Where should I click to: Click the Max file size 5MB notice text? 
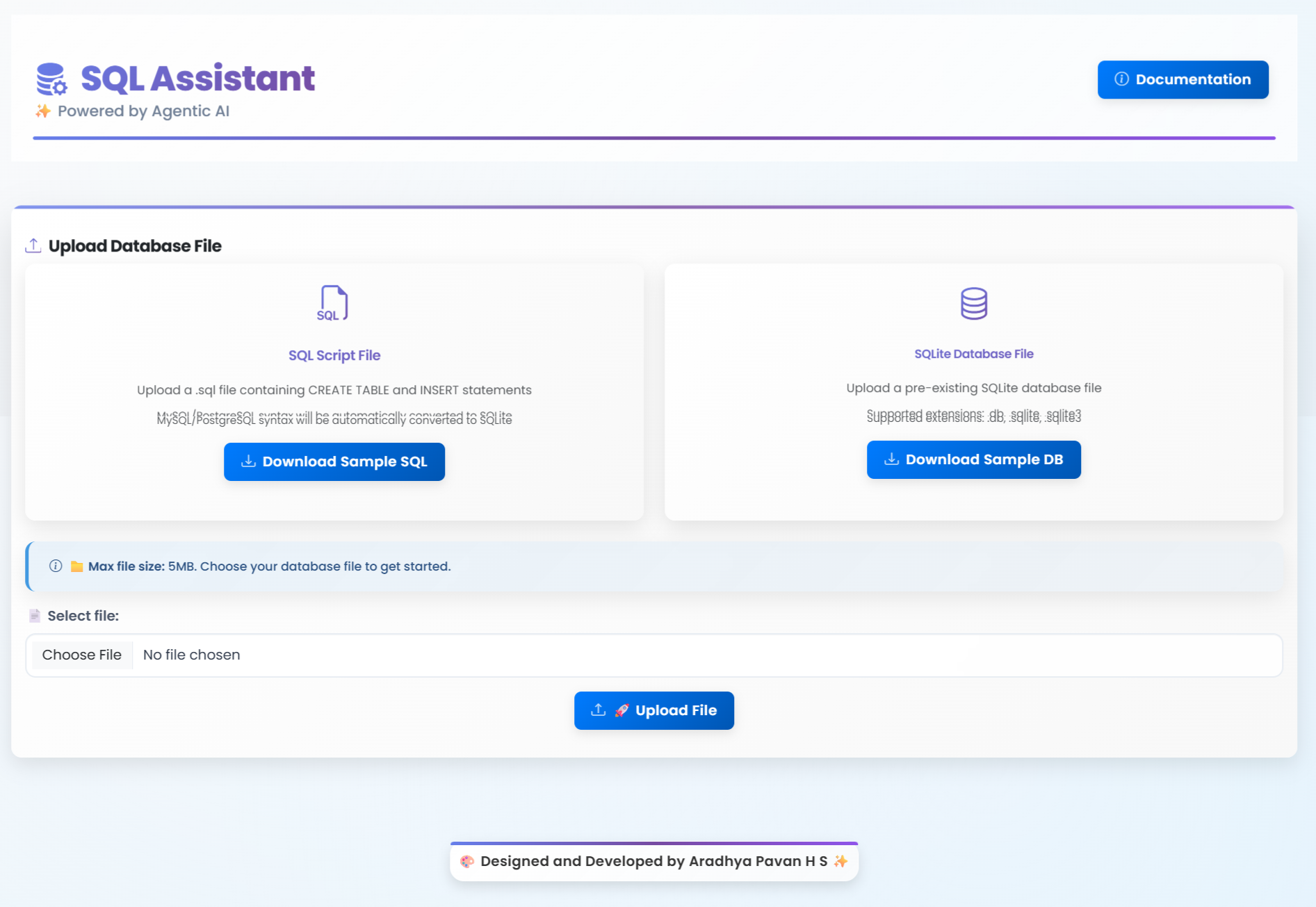tap(269, 566)
